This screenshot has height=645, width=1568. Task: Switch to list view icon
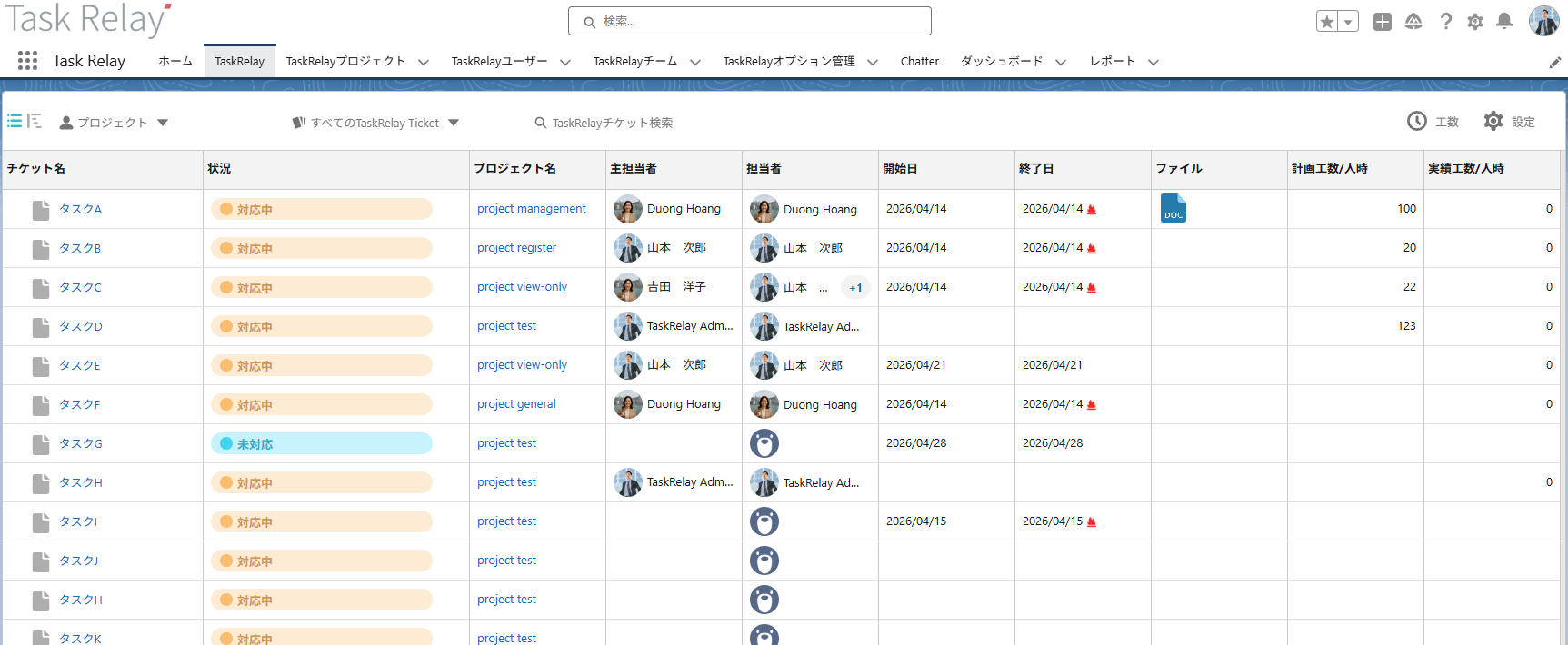coord(15,121)
